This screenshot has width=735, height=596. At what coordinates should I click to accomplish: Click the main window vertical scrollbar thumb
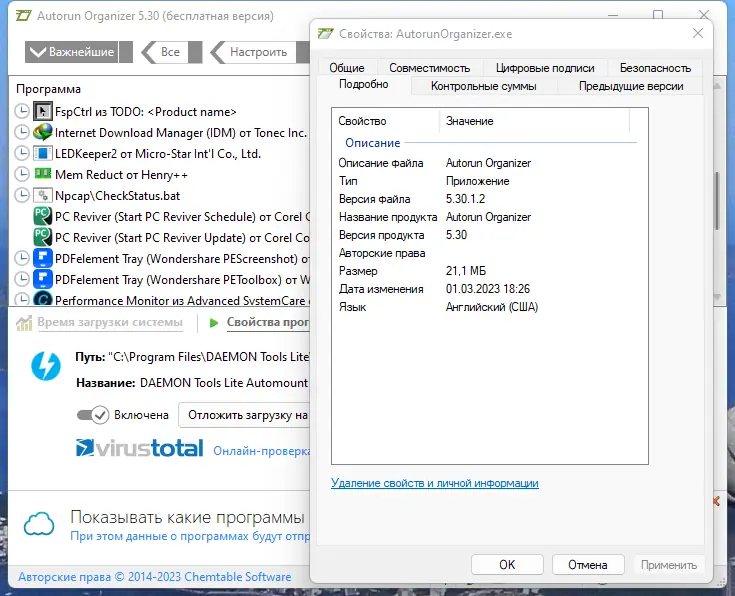[717, 202]
